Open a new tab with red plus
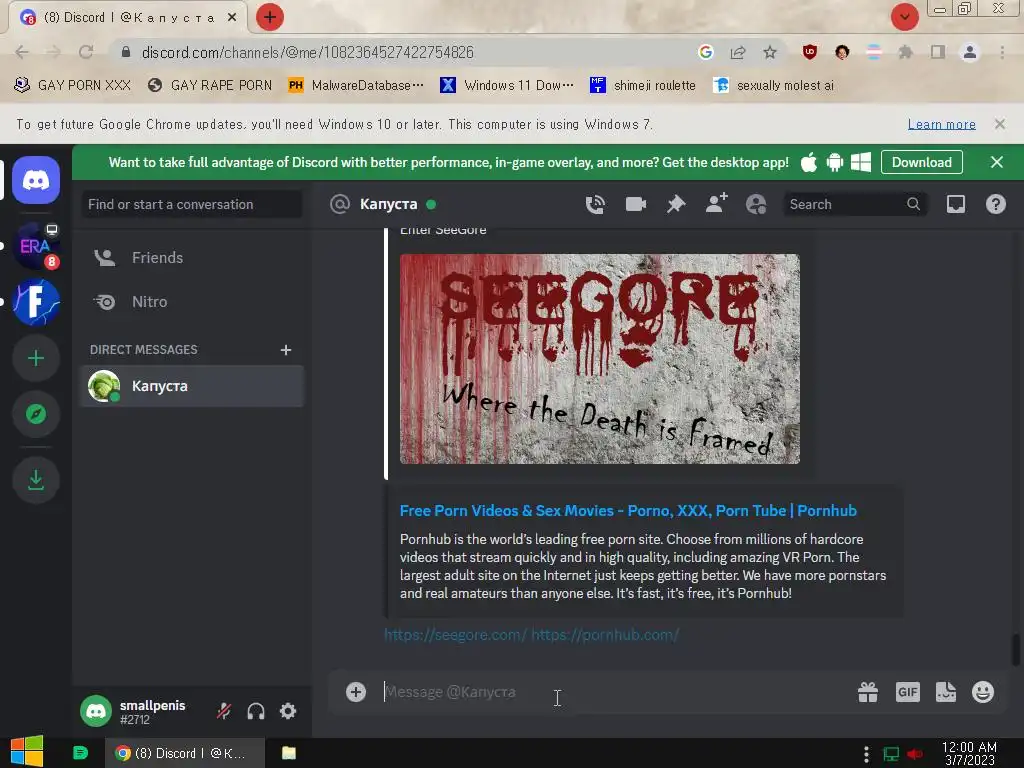This screenshot has width=1024, height=768. (x=270, y=17)
